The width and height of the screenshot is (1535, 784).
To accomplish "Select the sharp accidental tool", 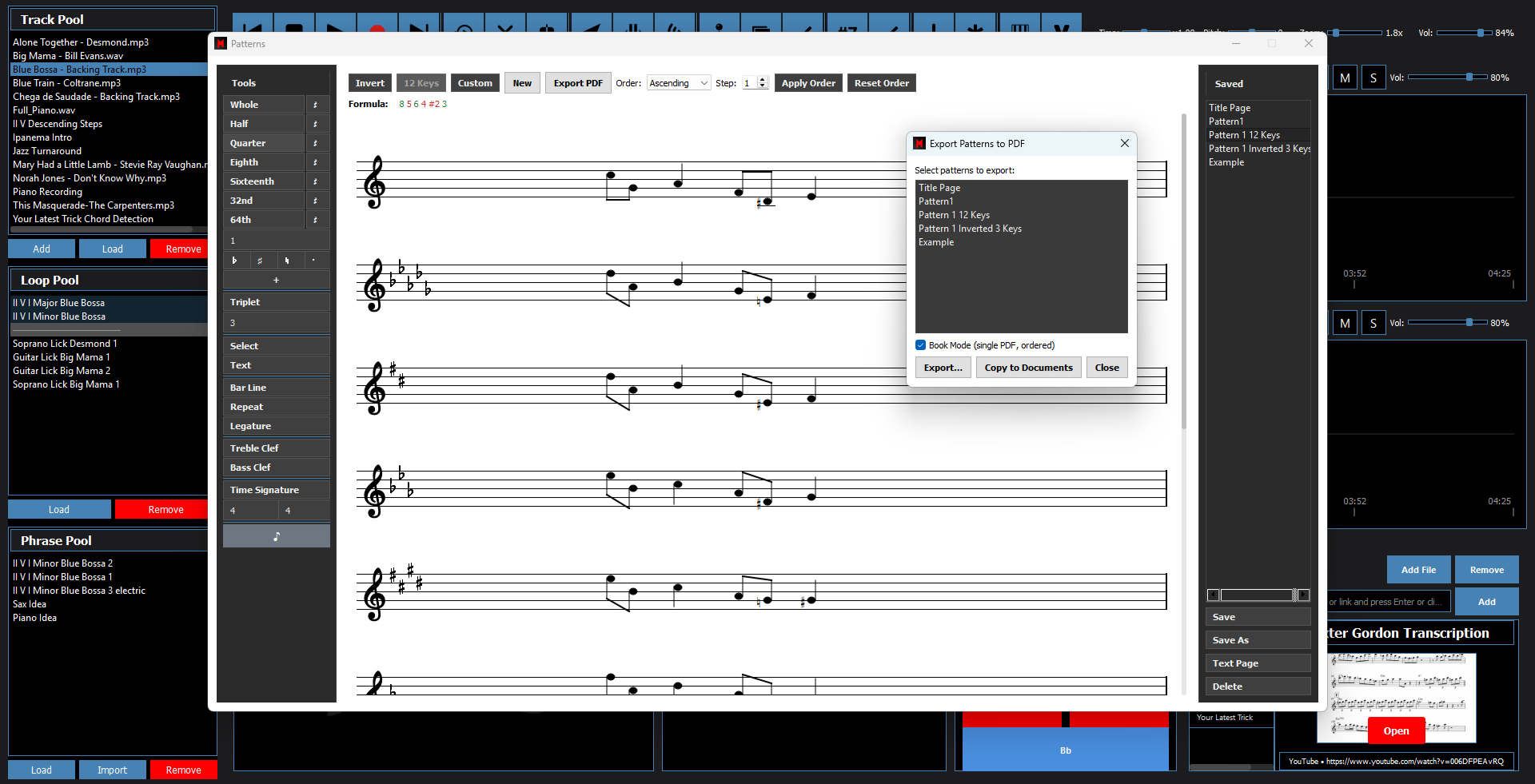I will (260, 261).
